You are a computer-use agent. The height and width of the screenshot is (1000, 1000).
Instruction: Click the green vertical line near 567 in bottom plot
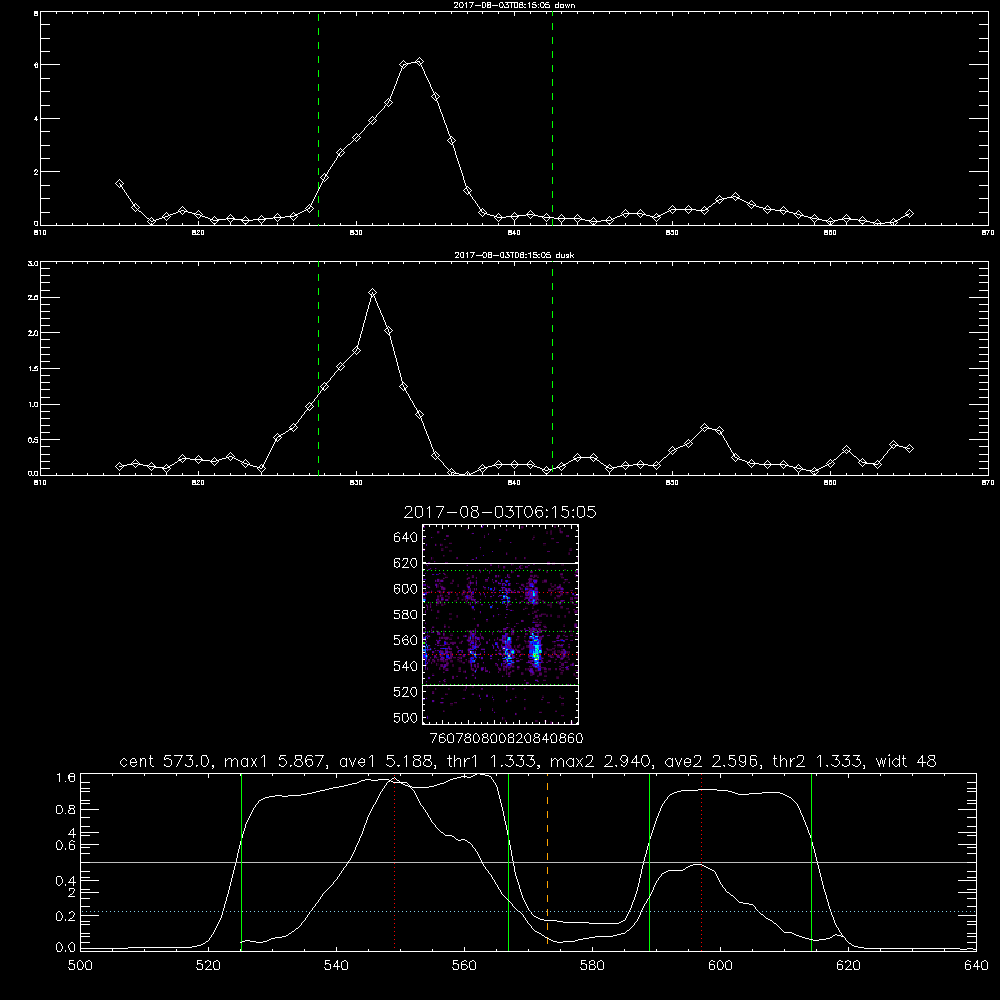pyautogui.click(x=508, y=860)
